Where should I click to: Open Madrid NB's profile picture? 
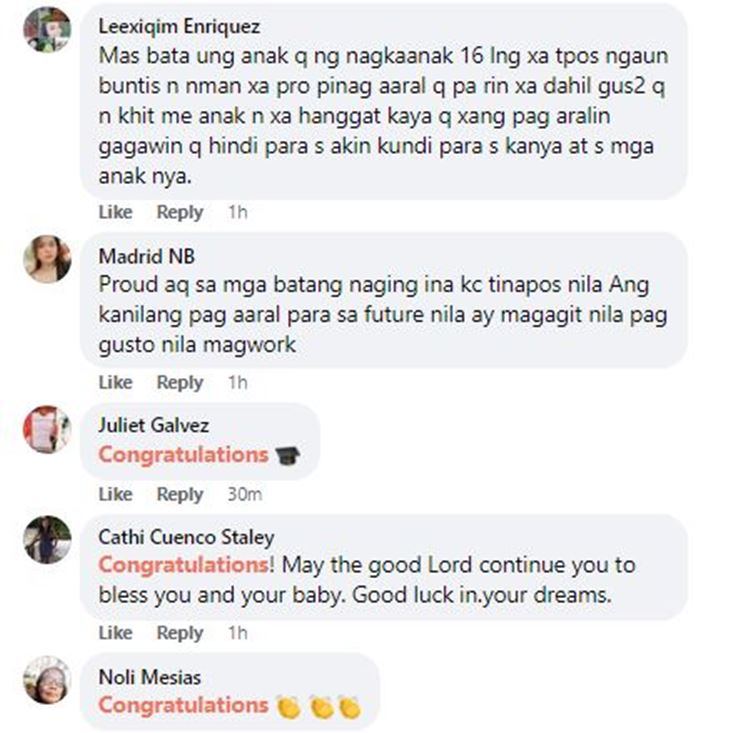(47, 259)
